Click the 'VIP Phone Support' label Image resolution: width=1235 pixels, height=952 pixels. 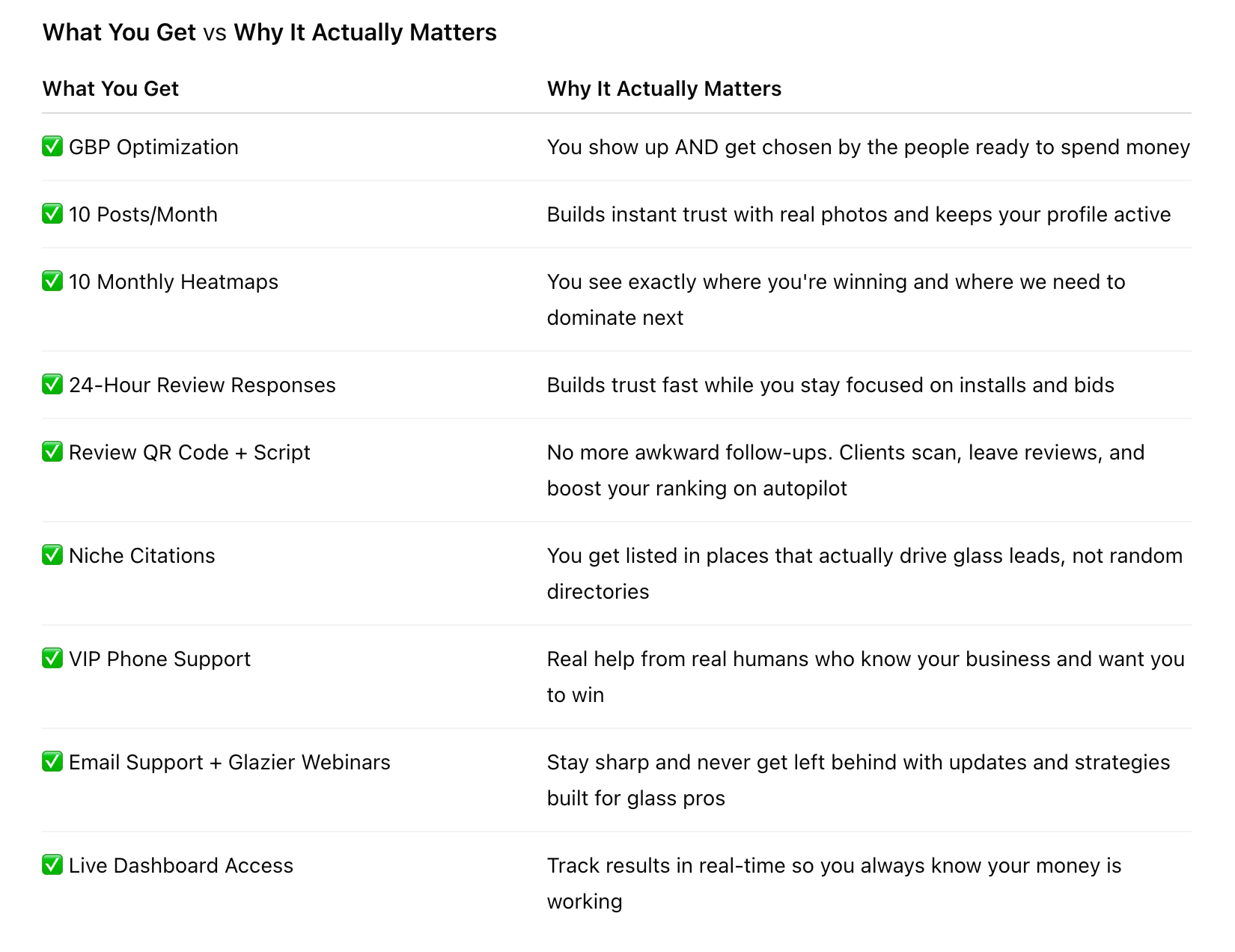pos(159,659)
